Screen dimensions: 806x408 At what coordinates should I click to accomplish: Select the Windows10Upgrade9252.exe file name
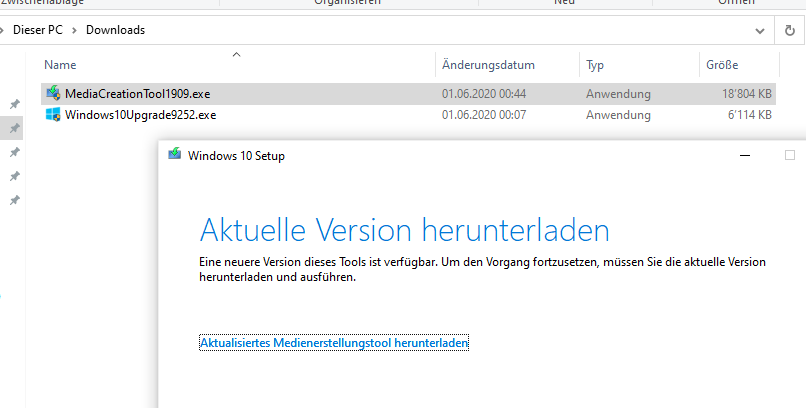tap(140, 115)
